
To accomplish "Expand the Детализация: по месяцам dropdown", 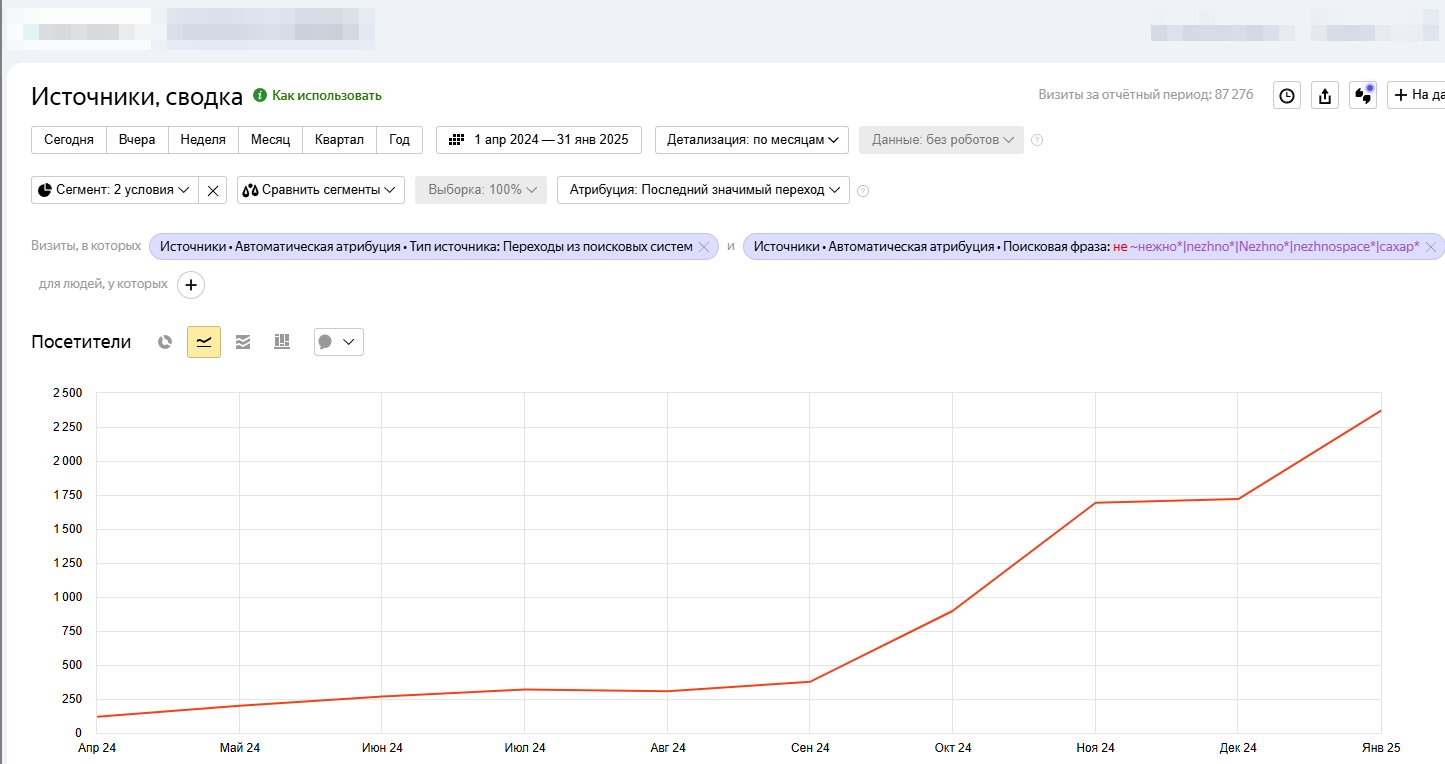I will [752, 140].
